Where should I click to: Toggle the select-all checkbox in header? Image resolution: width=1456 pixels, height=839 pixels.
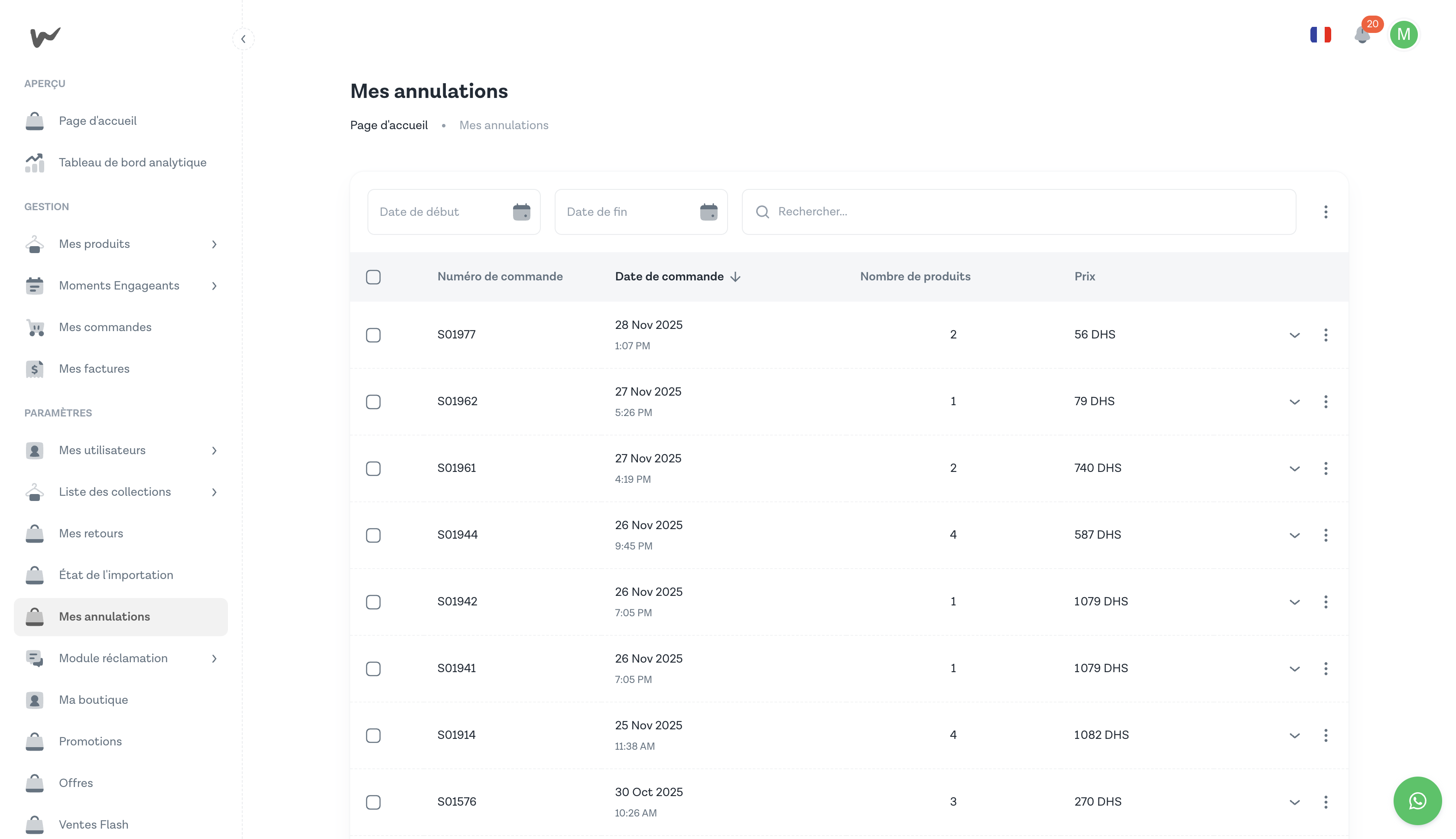(x=374, y=277)
